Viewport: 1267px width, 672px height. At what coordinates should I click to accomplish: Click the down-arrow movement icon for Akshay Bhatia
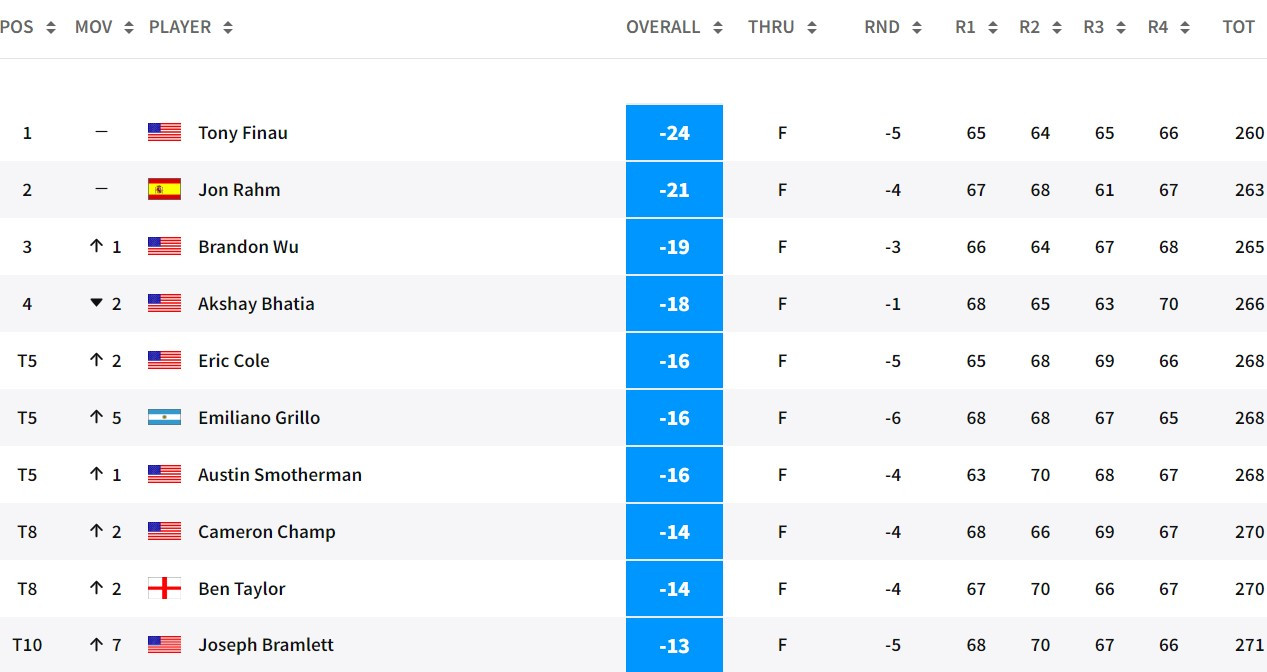[96, 303]
